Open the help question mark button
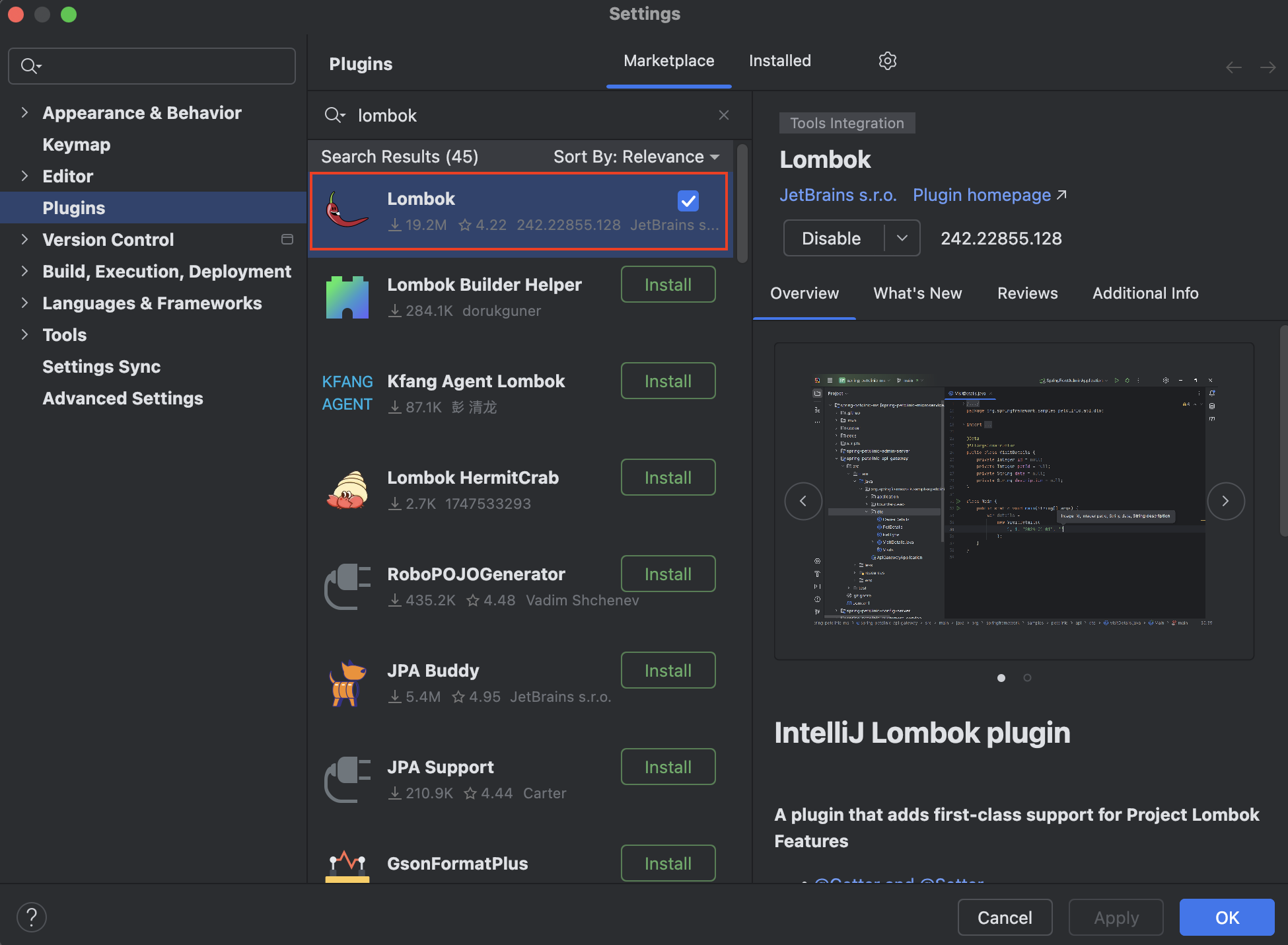1288x945 pixels. point(31,917)
